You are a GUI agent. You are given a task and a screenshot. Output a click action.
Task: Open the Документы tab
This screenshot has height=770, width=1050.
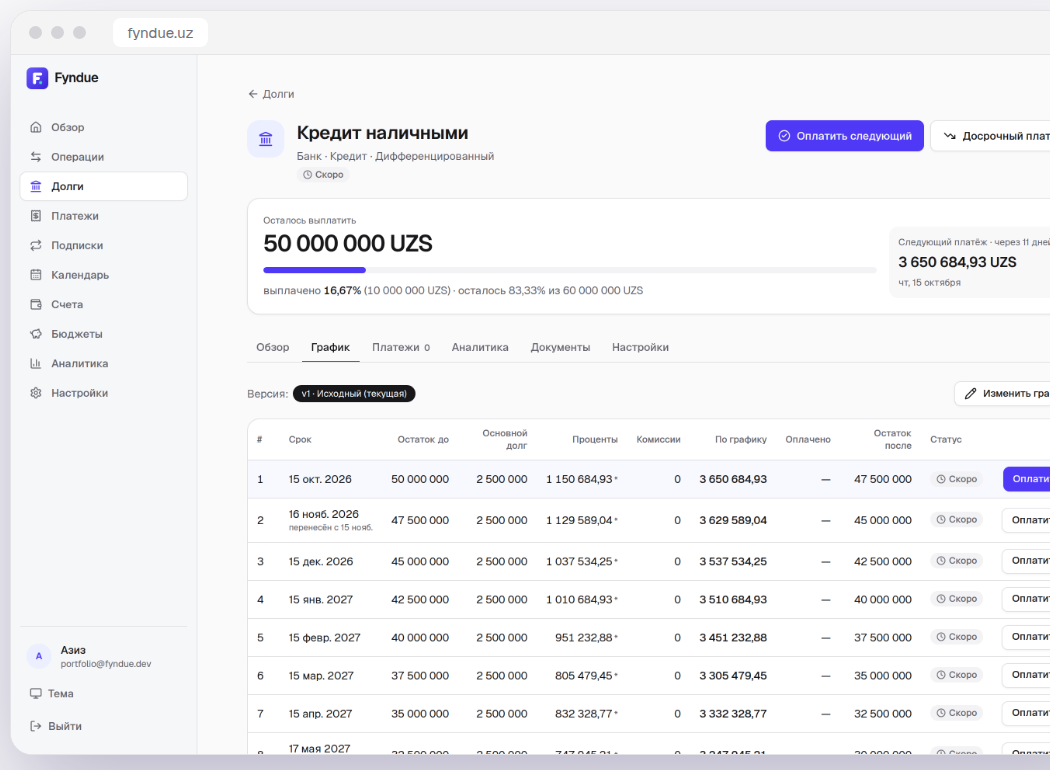[x=560, y=347]
